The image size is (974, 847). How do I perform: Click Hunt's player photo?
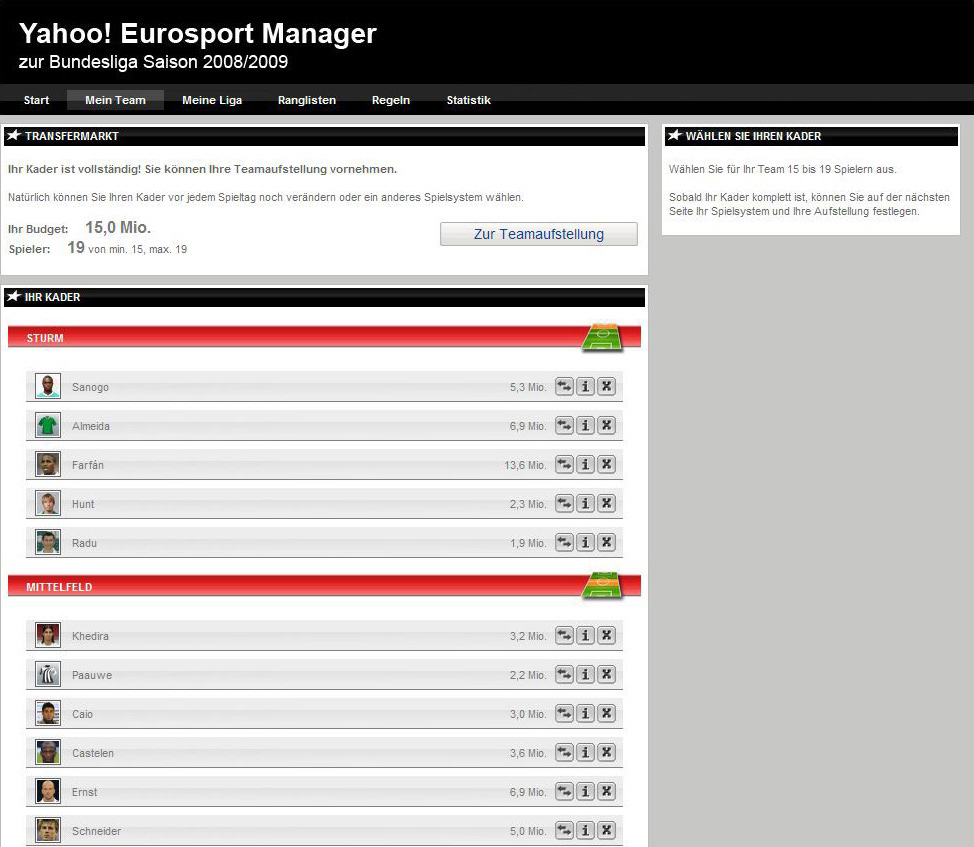[48, 504]
